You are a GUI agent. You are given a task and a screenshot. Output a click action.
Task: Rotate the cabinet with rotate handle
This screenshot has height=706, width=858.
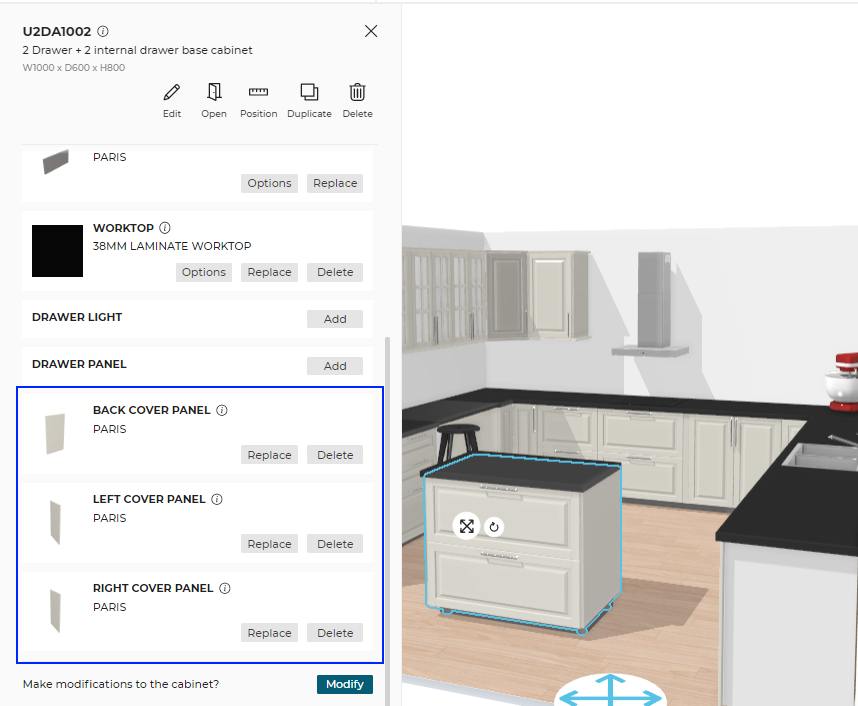[493, 527]
